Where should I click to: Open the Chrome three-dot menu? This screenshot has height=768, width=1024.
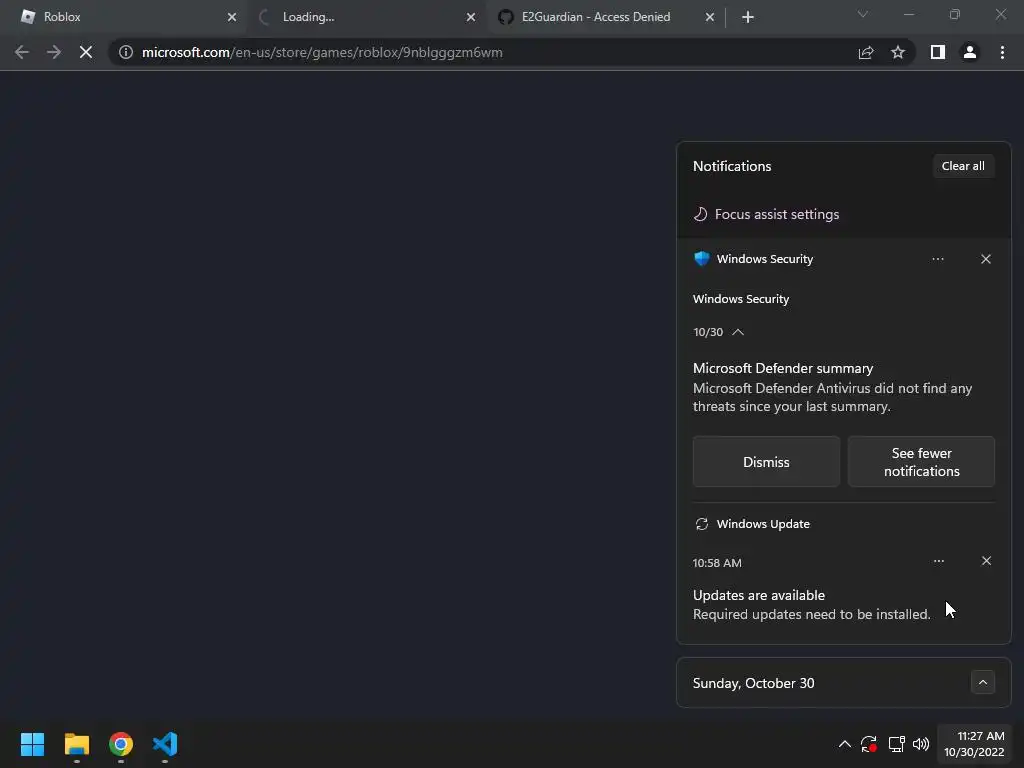(1002, 52)
